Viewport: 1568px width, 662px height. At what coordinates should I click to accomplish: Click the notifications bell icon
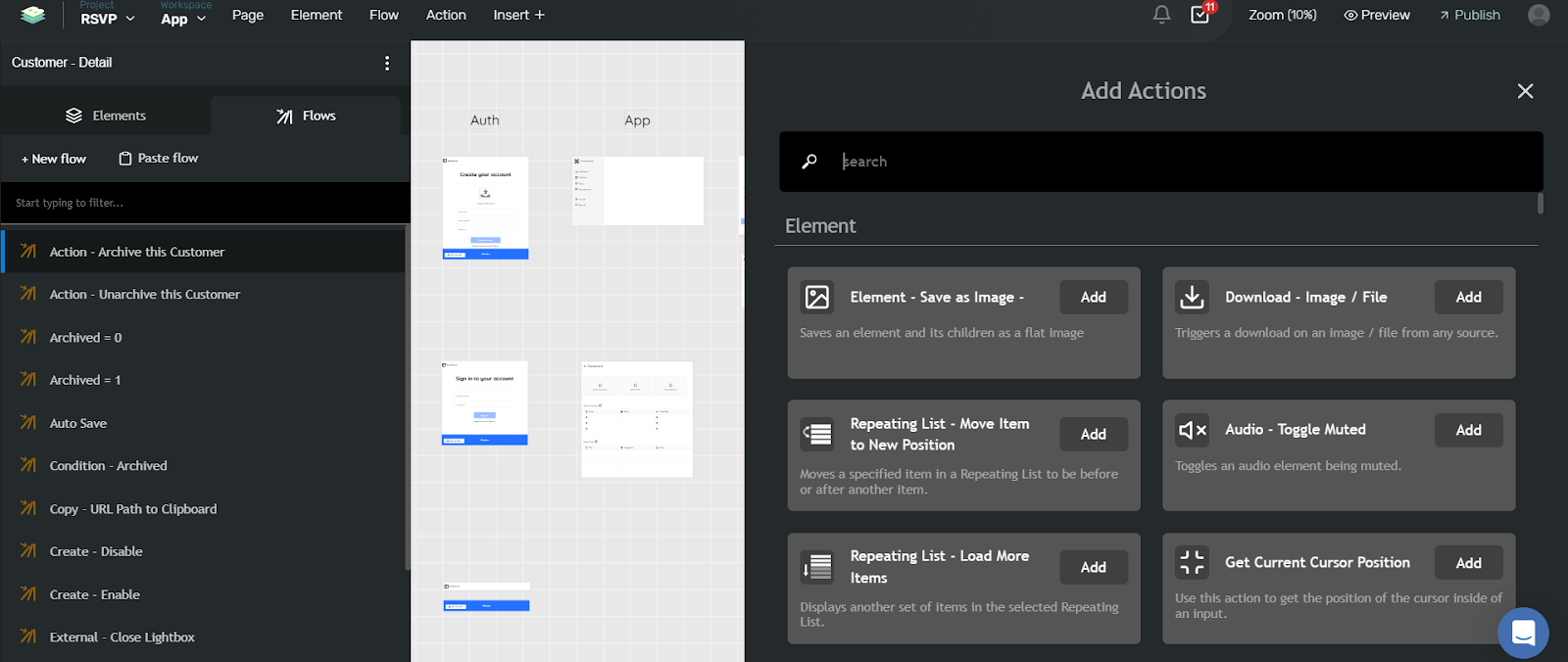tap(1161, 15)
